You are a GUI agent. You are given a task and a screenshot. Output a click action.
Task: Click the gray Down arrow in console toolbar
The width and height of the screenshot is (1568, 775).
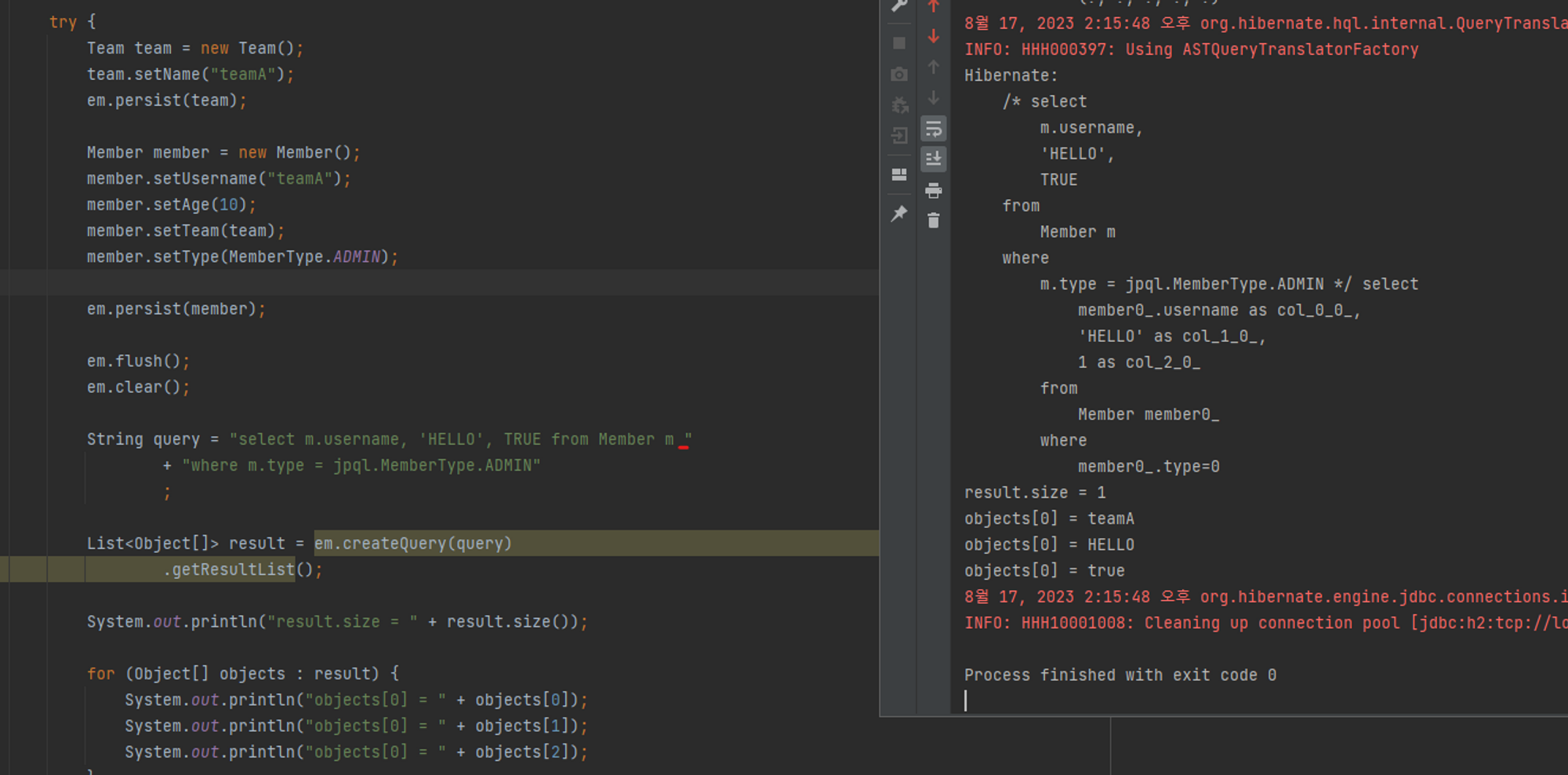pyautogui.click(x=933, y=97)
